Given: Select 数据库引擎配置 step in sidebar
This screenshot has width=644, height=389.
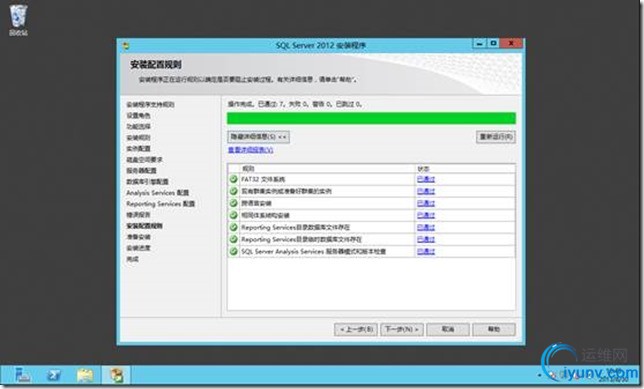Looking at the screenshot, I should [147, 182].
